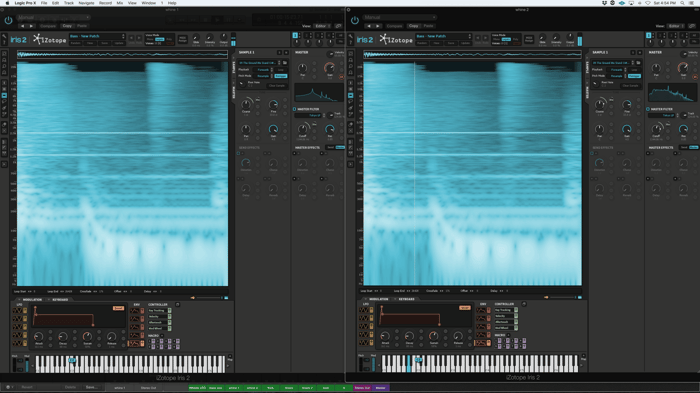
Task: Select the highlighted rectangle selection tool in whine 1
Action: tap(4, 96)
